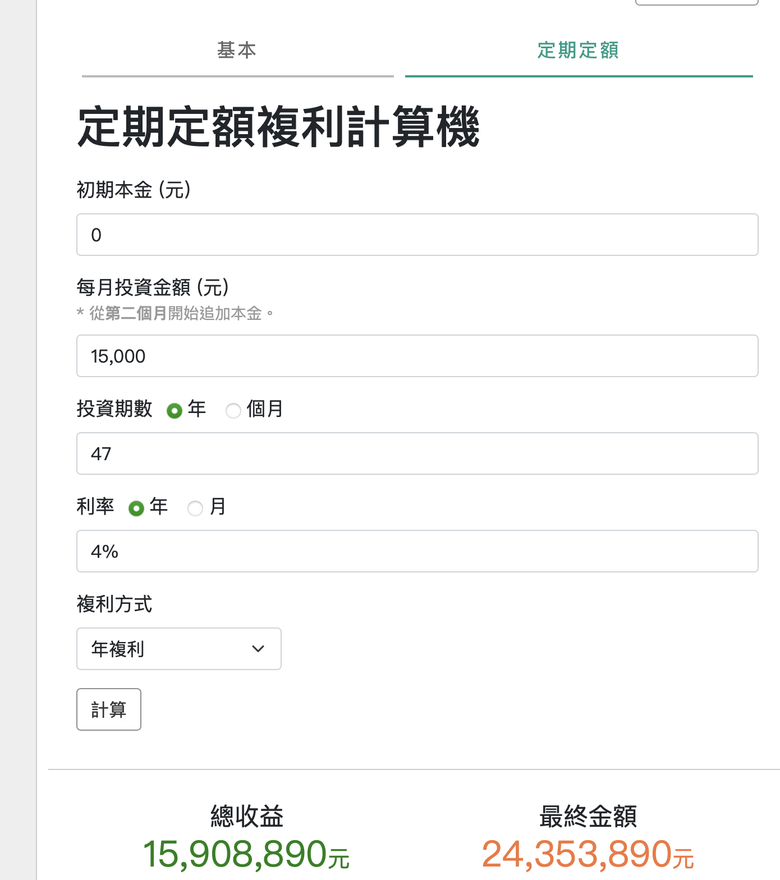
Task: Select 月 radio for 利率
Action: (195, 508)
